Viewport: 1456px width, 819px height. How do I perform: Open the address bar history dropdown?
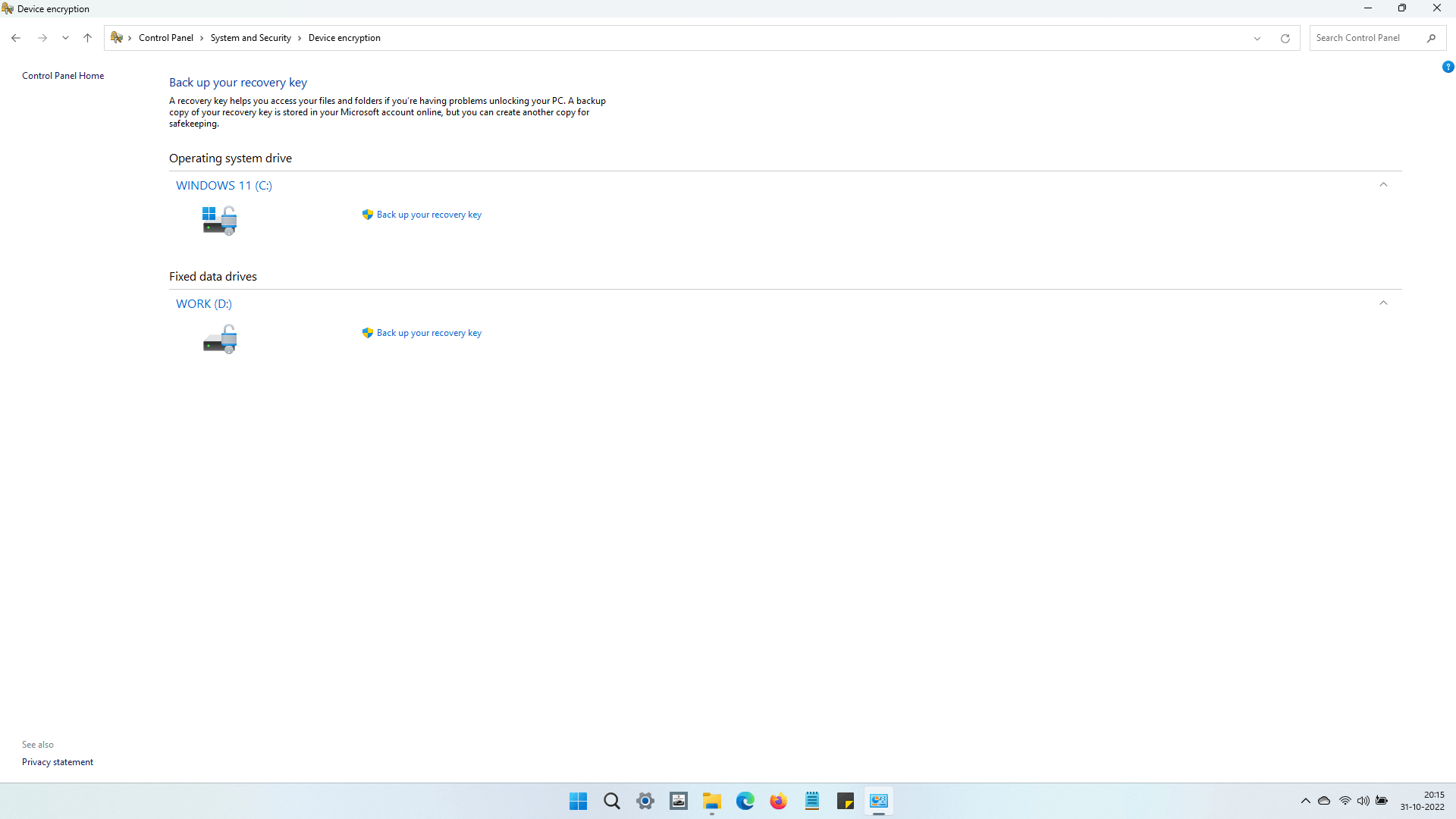1257,38
